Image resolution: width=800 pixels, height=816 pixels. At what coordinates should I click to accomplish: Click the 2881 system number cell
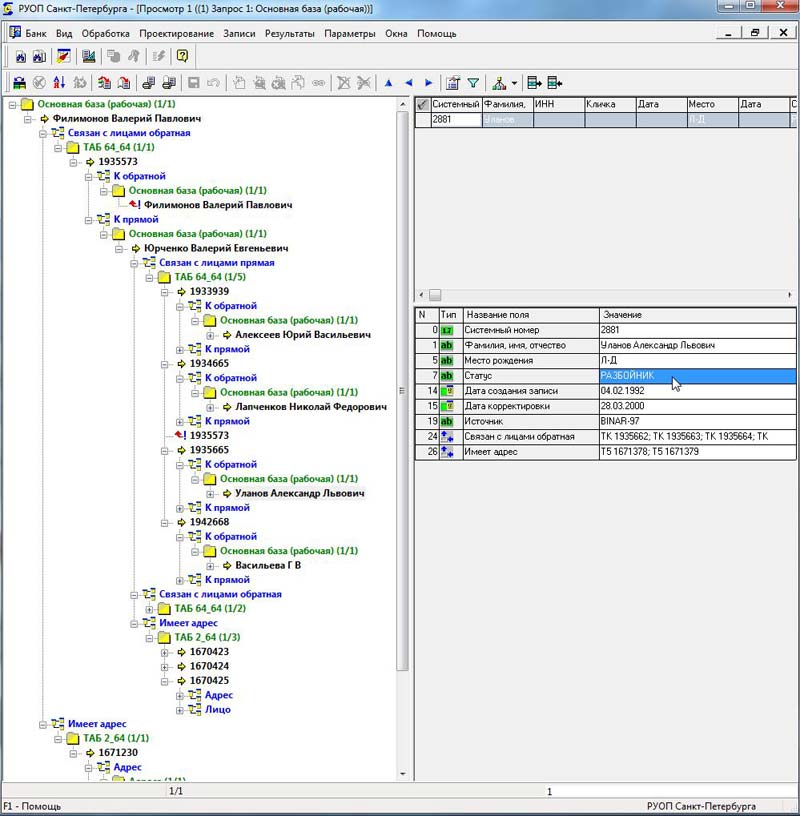[455, 119]
